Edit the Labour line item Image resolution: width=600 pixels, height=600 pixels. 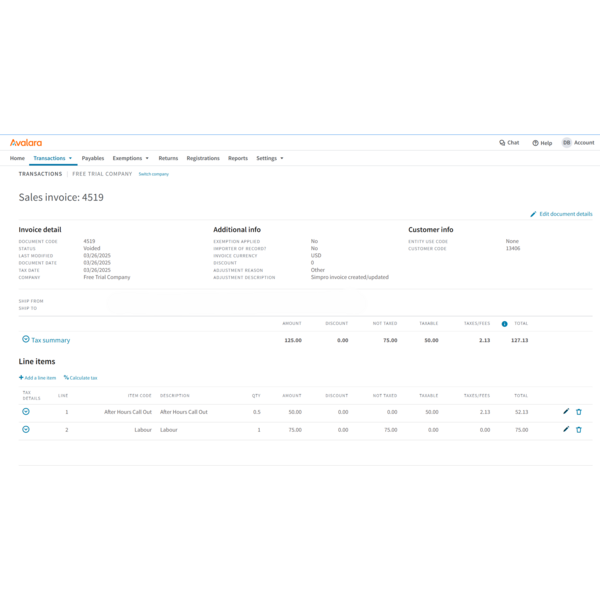[566, 429]
